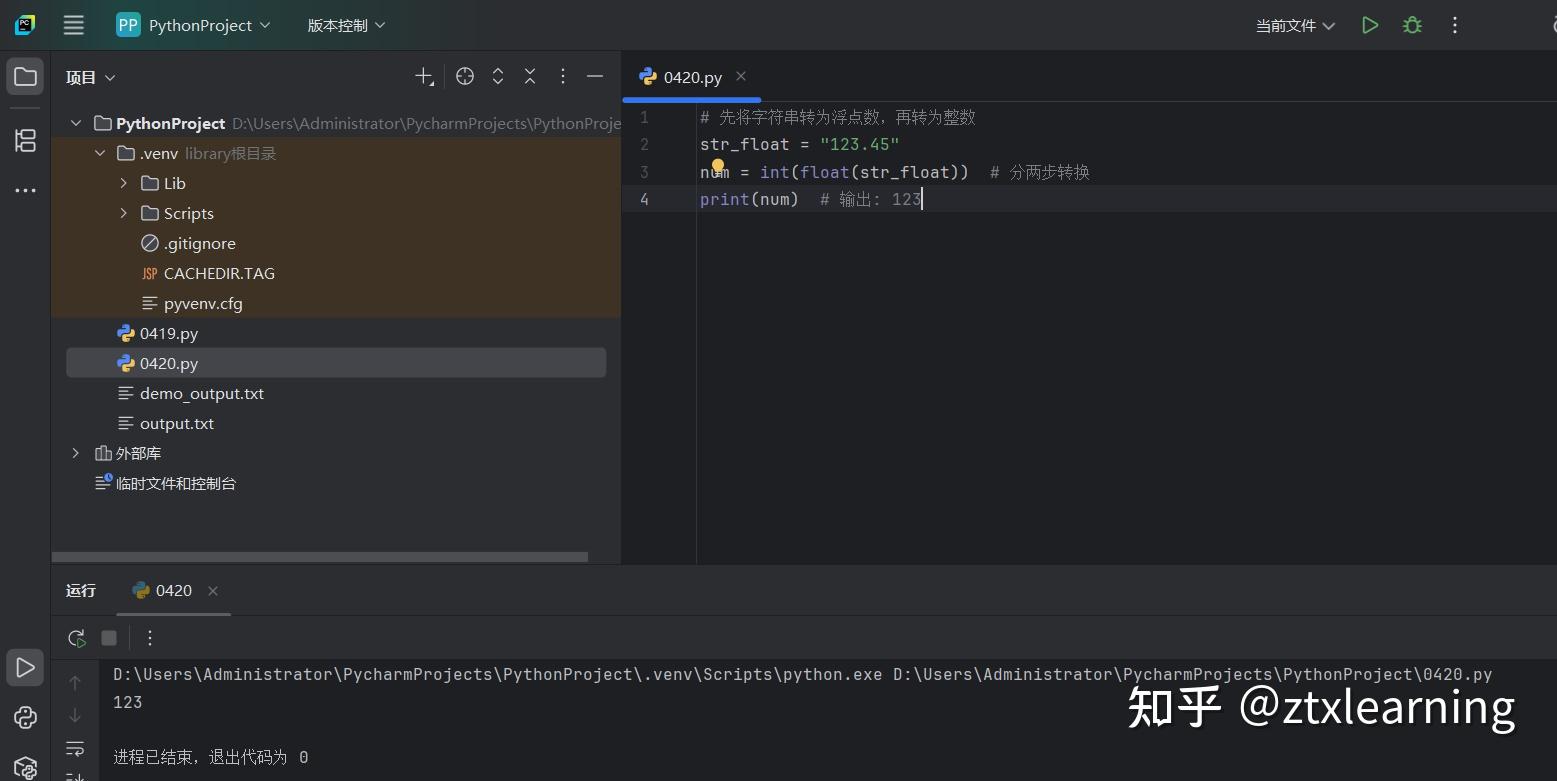Collapse all nodes using Collapse All icon
Image resolution: width=1557 pixels, height=781 pixels.
click(x=530, y=76)
